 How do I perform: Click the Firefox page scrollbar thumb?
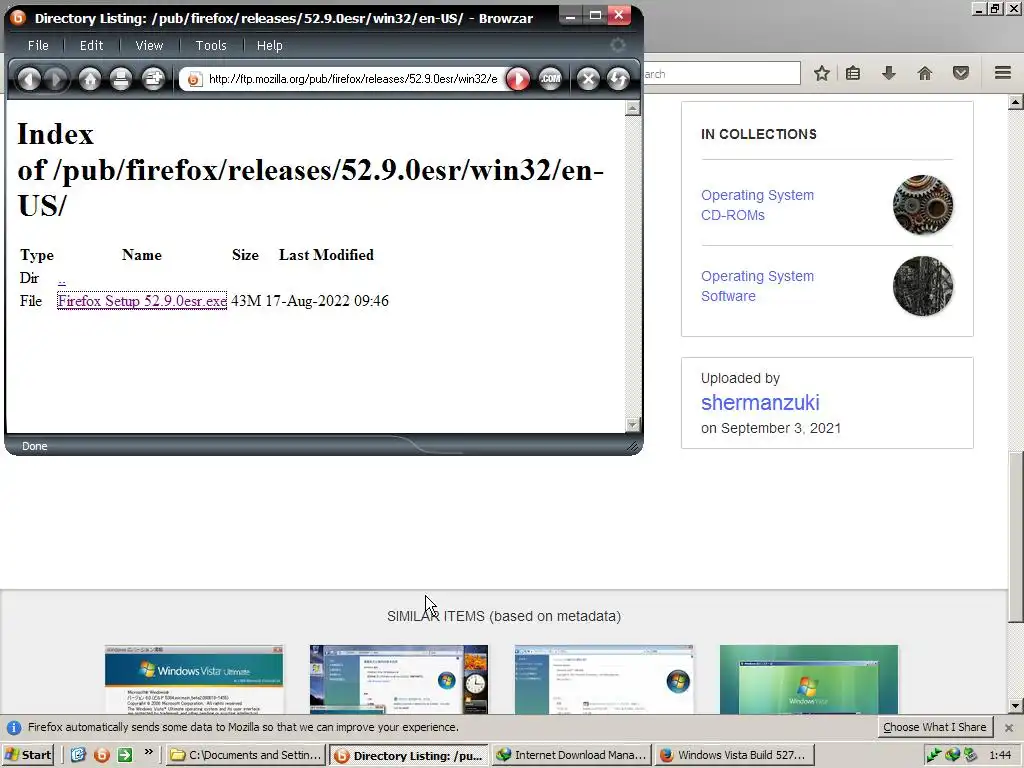tap(1016, 537)
